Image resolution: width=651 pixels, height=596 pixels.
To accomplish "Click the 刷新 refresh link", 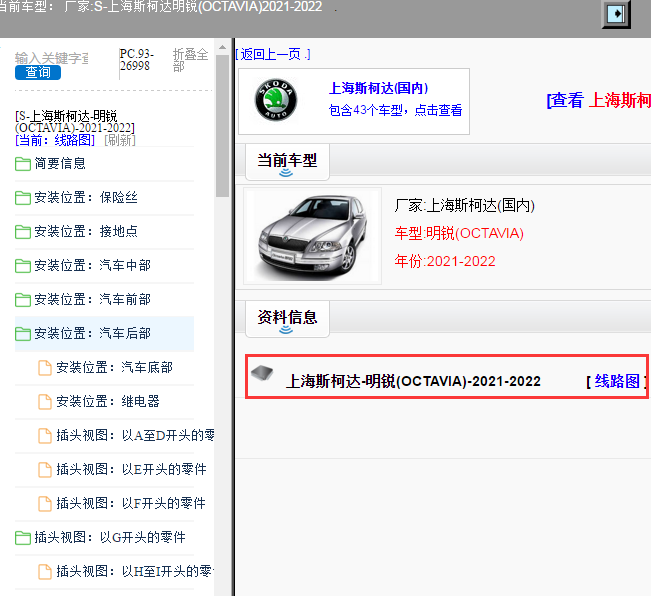I will pyautogui.click(x=120, y=140).
